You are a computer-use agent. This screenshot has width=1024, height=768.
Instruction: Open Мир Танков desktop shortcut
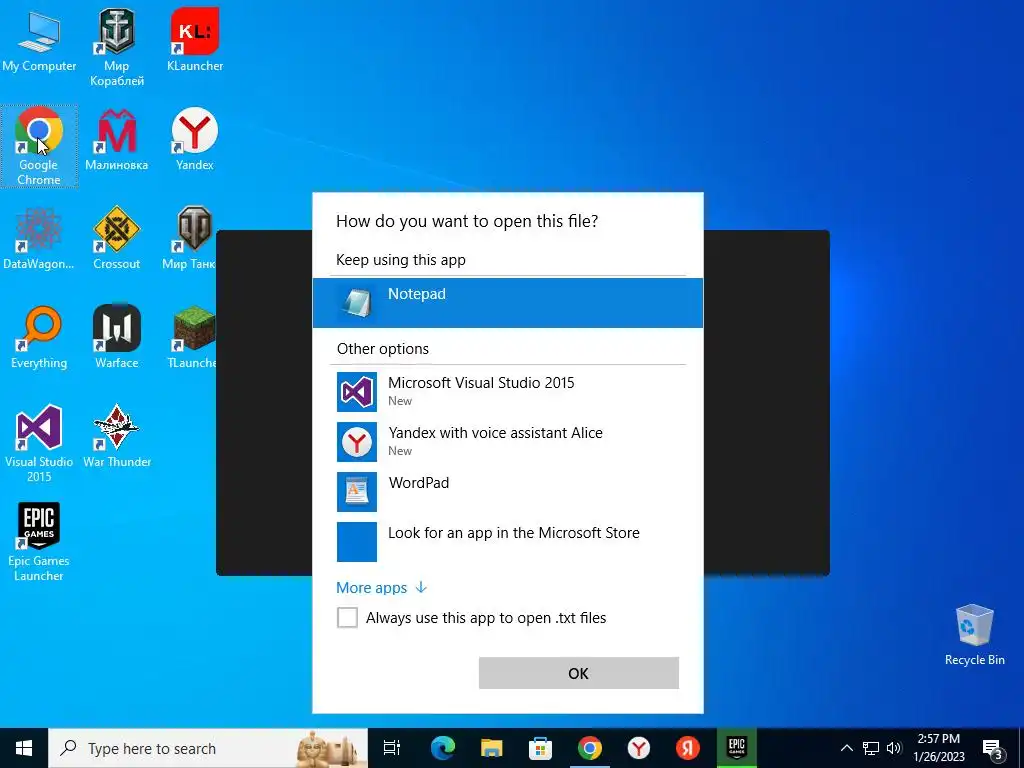(189, 239)
